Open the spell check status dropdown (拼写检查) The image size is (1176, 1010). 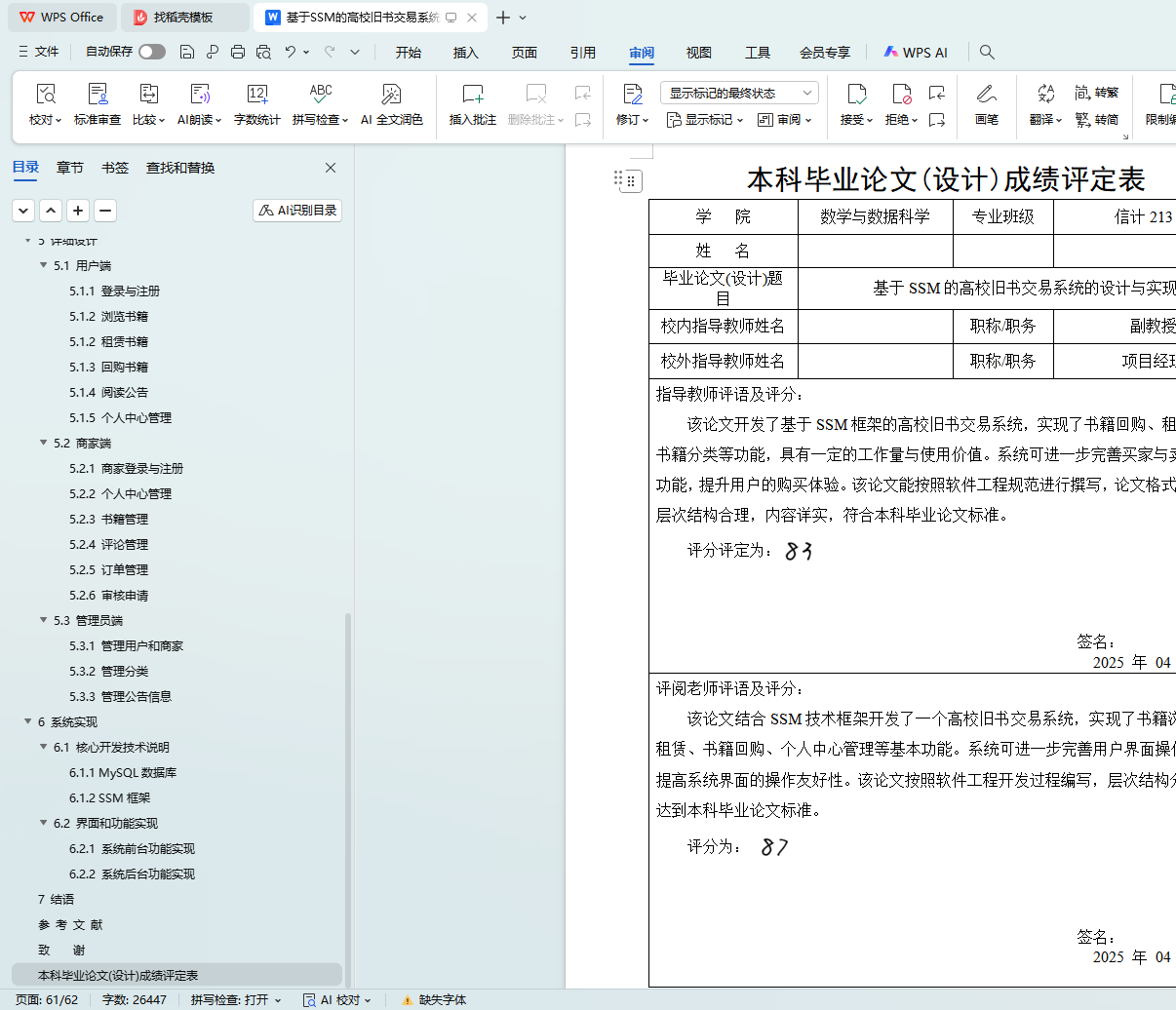[236, 999]
